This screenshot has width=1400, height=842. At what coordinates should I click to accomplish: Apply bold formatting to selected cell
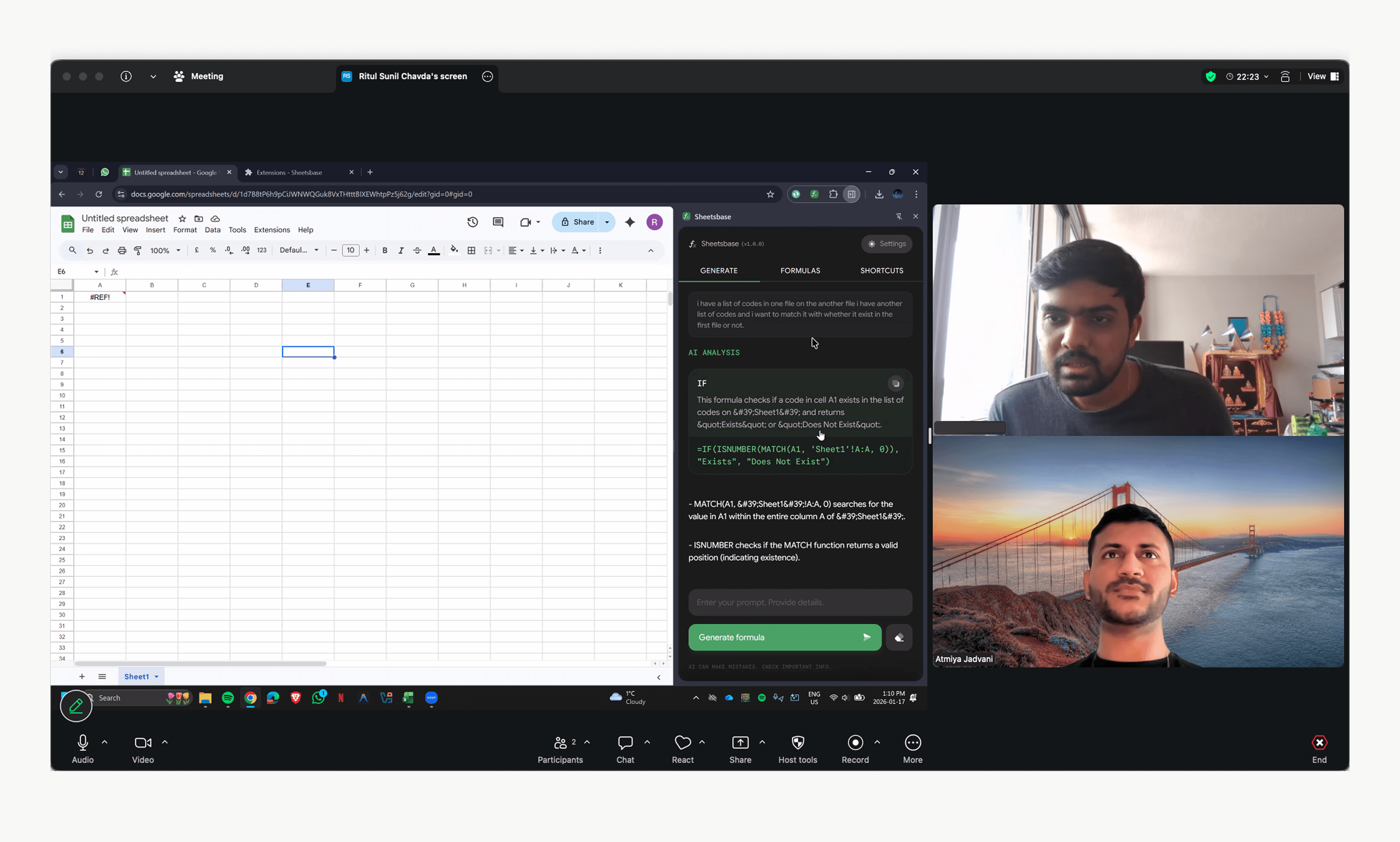click(x=385, y=250)
